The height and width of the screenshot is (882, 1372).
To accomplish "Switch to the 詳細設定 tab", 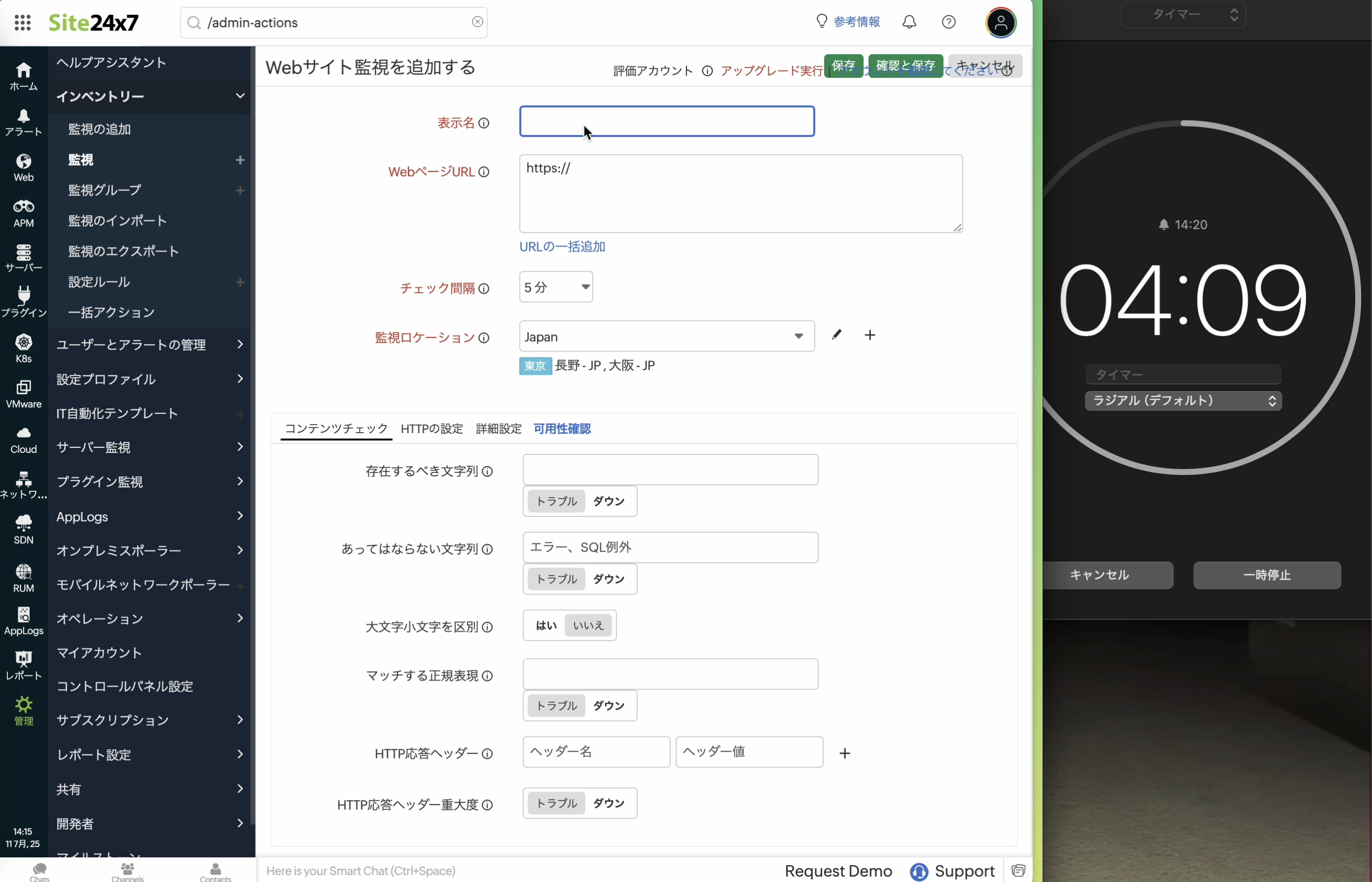I will click(498, 428).
